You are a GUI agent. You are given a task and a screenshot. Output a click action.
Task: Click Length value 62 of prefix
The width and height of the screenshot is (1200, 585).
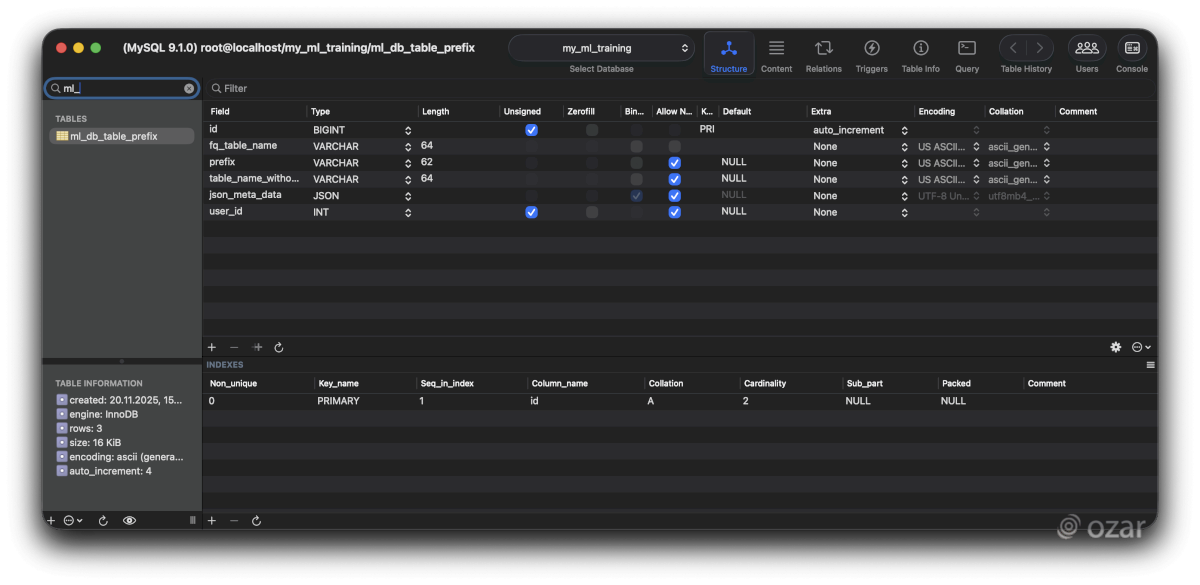[427, 162]
